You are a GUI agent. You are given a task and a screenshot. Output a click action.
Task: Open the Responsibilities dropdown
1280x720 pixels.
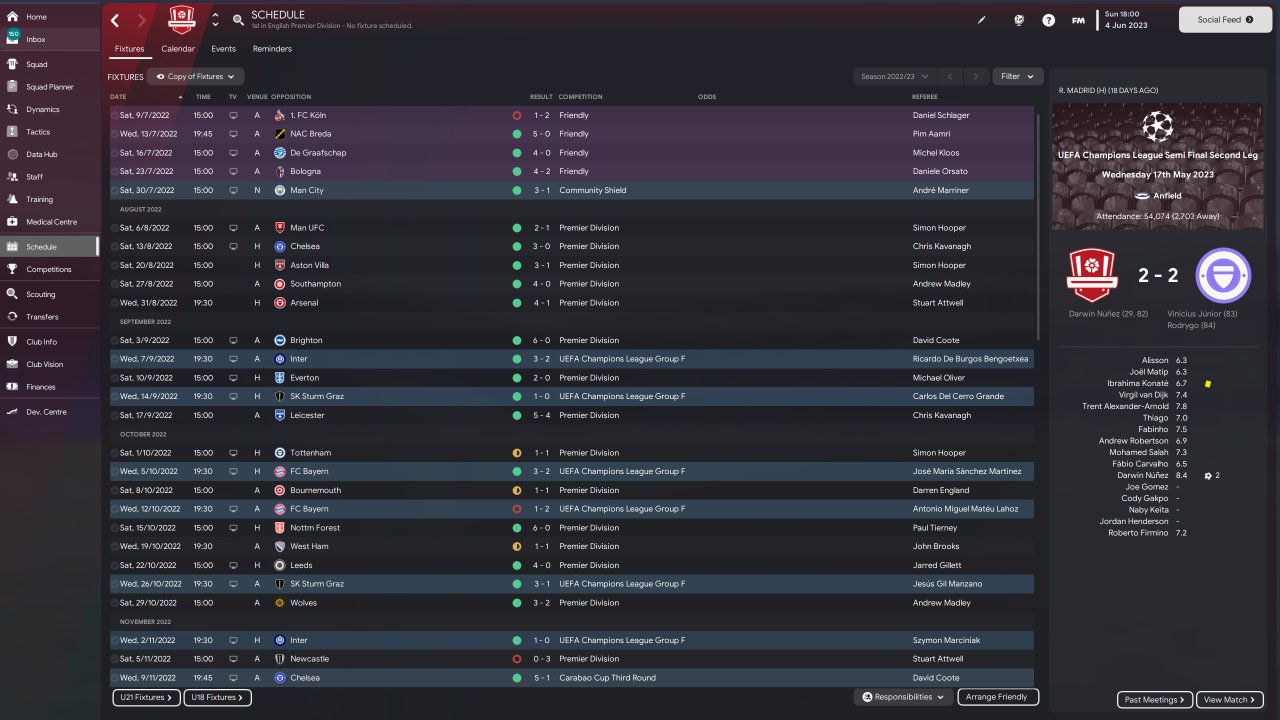pos(902,697)
